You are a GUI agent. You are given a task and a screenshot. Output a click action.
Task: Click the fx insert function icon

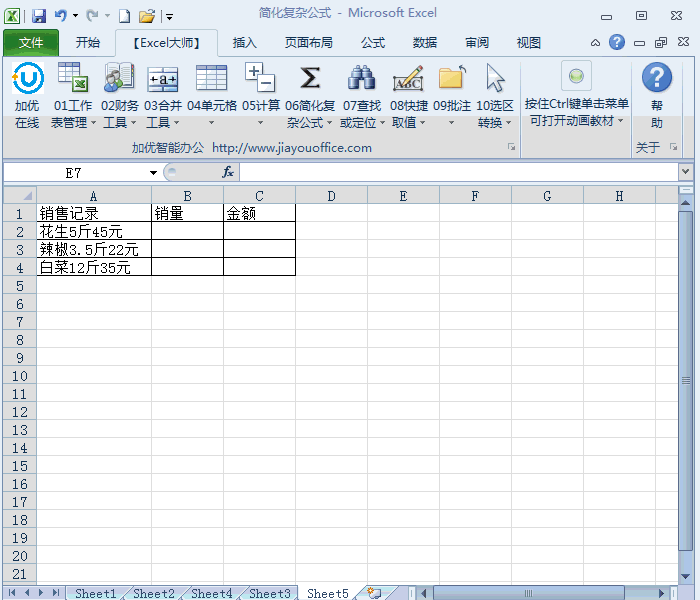point(228,172)
